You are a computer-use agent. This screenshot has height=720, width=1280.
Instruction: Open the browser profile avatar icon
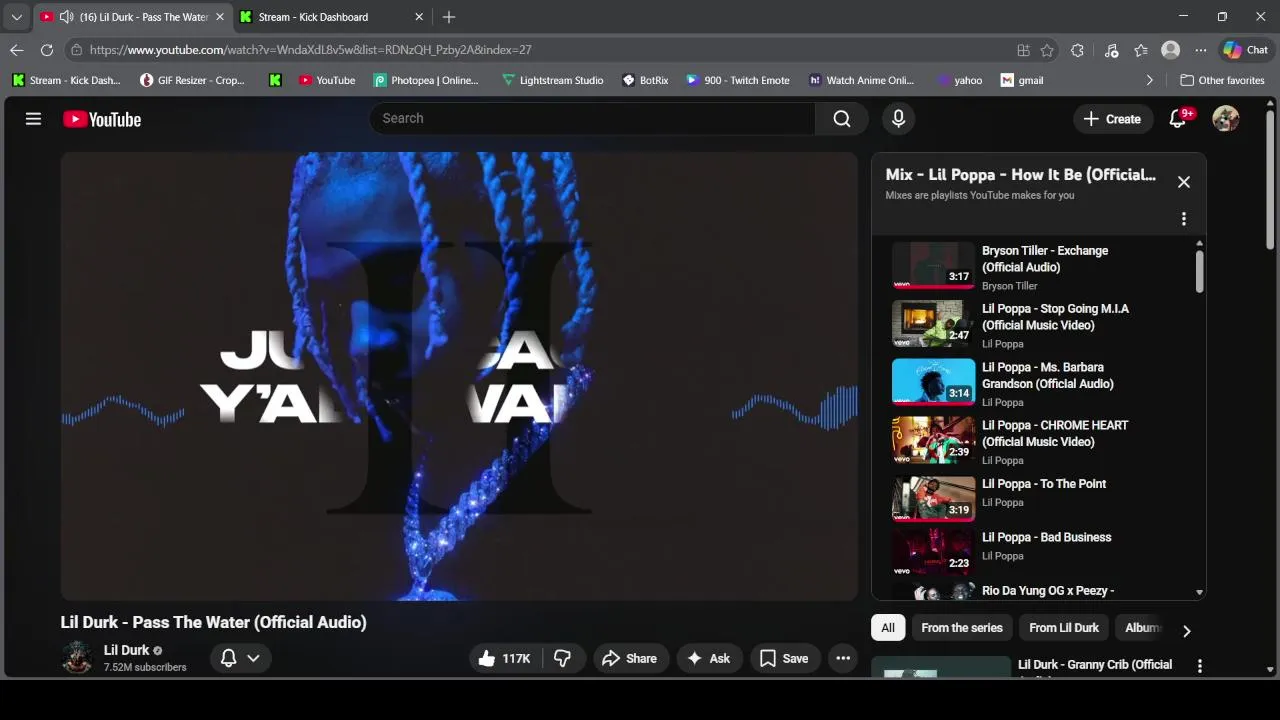click(1170, 50)
